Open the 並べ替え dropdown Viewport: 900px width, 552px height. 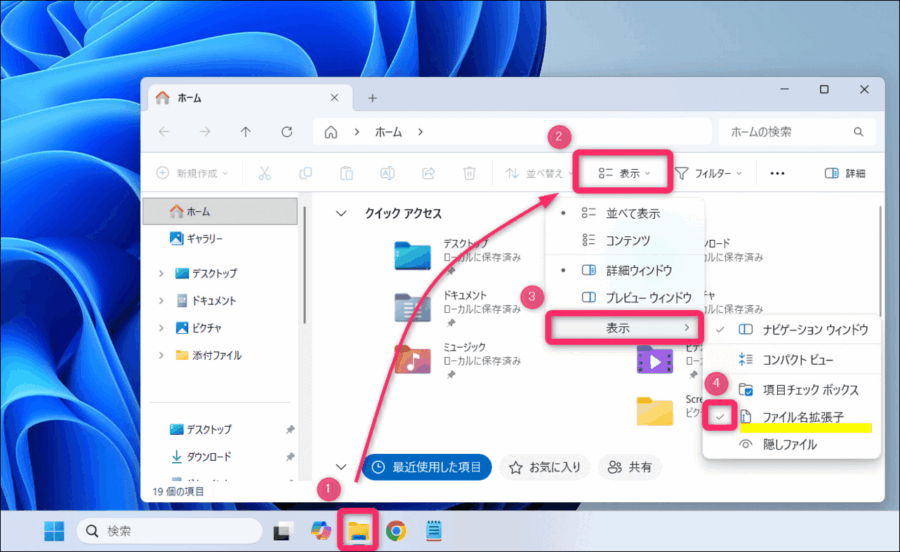pos(539,173)
